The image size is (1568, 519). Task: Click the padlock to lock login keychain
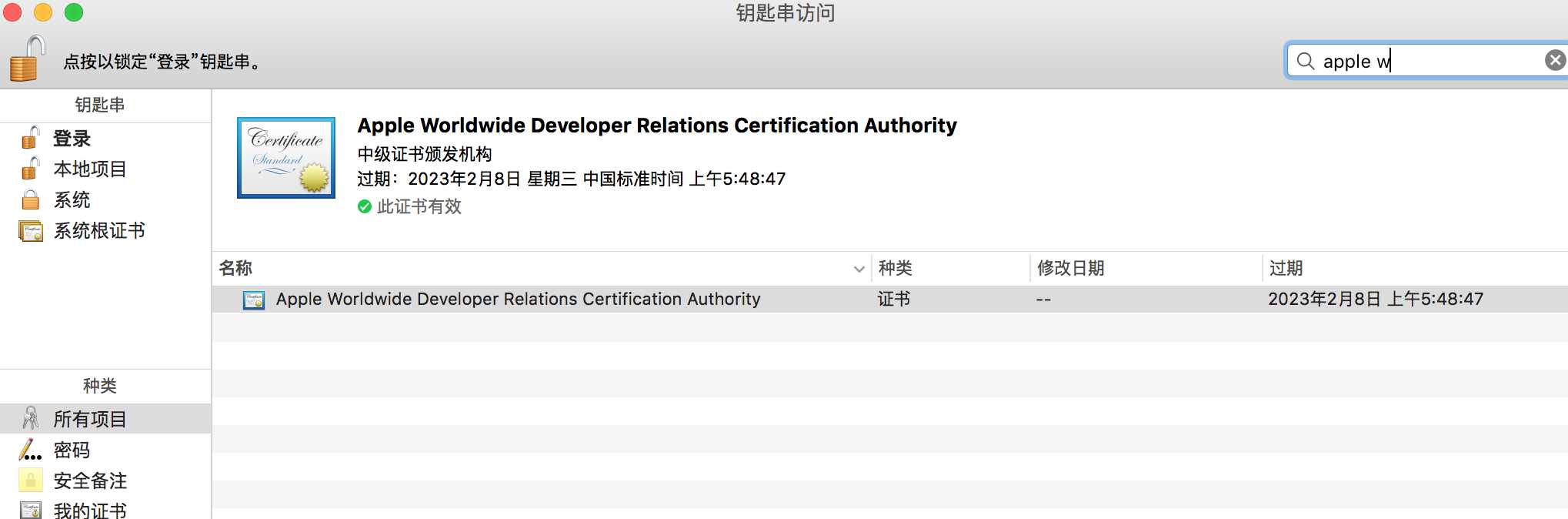[28, 59]
